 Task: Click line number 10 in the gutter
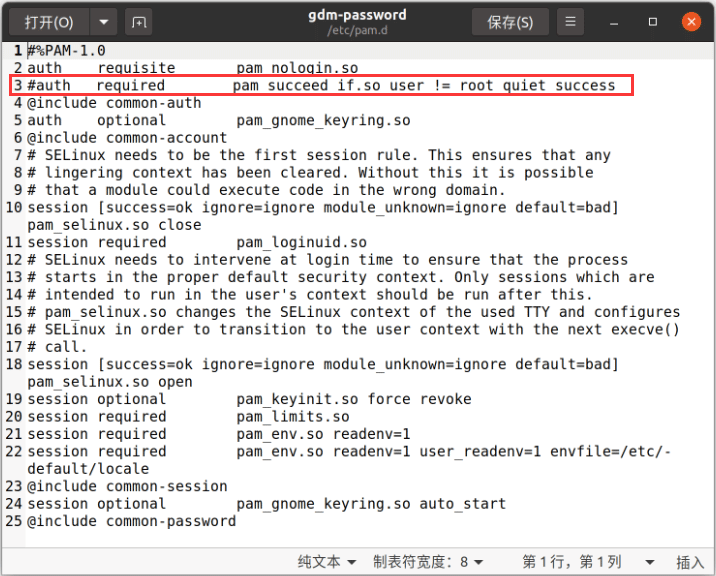click(13, 207)
